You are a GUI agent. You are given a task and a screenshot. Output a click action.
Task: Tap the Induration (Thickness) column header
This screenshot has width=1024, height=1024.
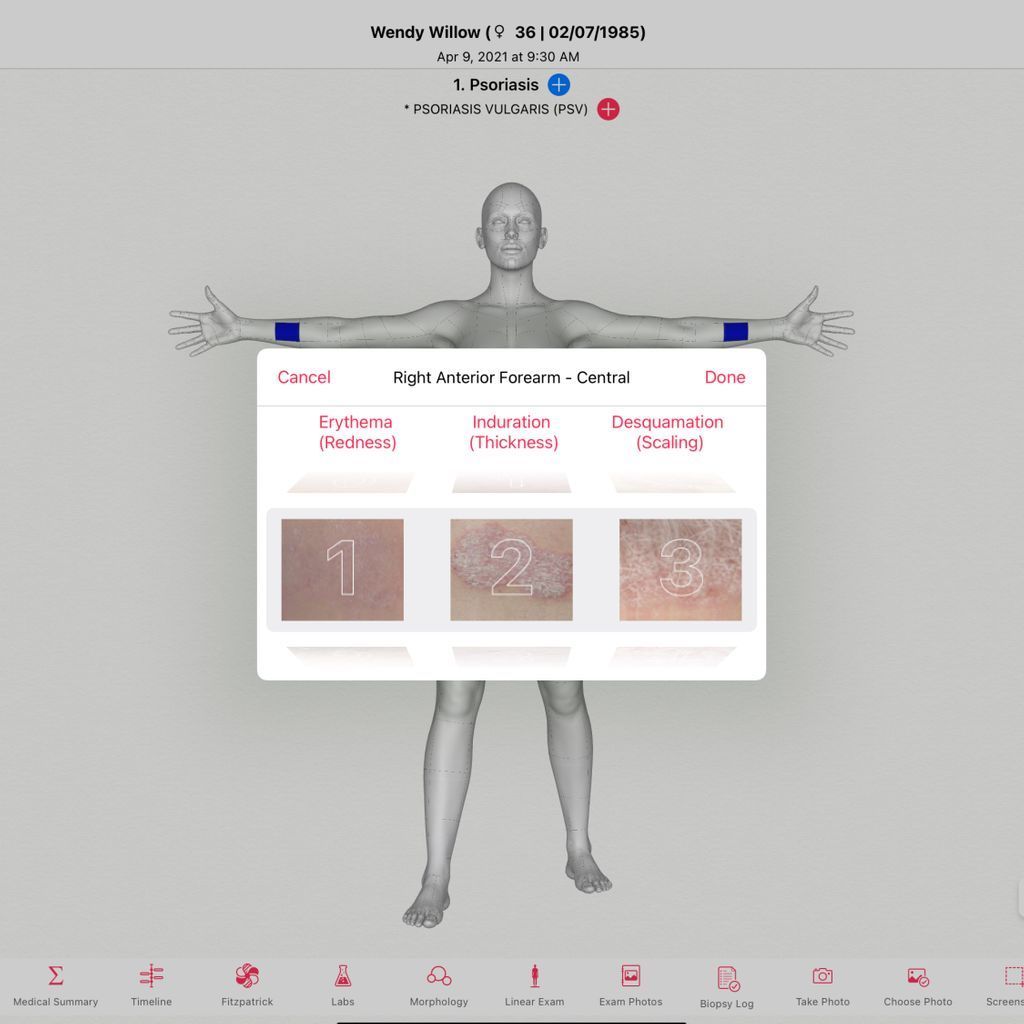tap(513, 432)
